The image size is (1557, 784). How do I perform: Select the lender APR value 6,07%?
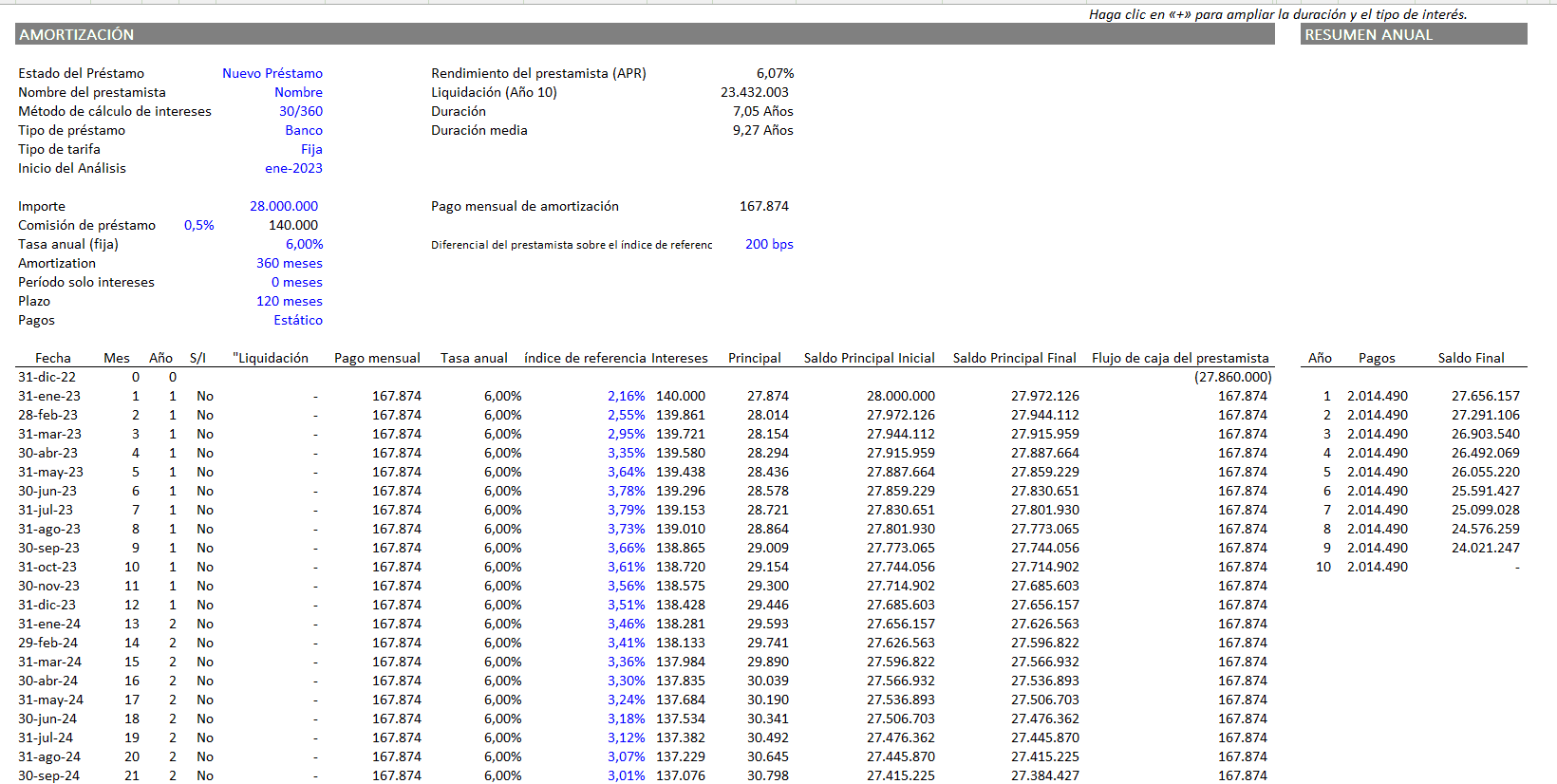pos(775,73)
